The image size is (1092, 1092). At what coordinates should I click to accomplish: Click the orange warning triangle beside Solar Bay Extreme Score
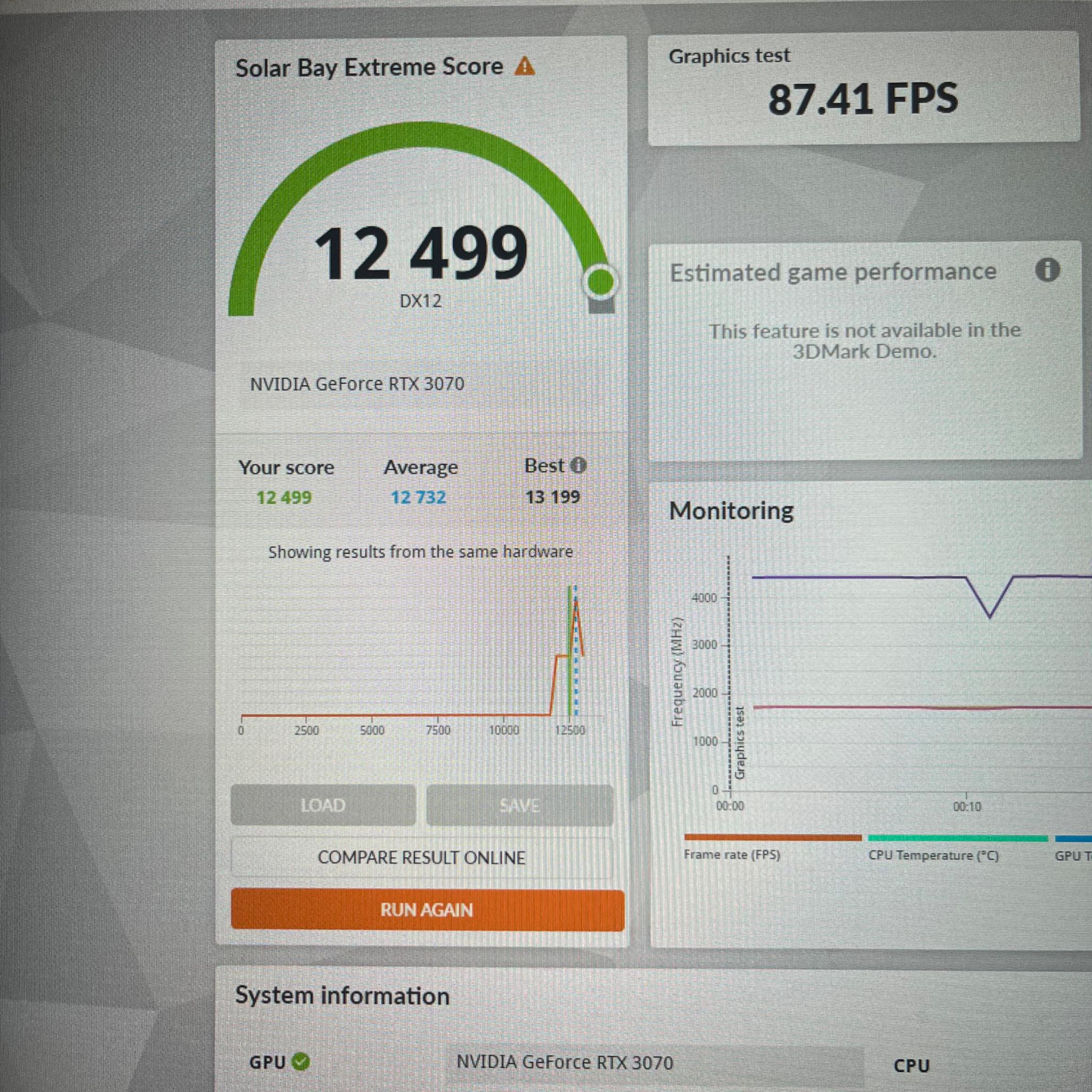tap(525, 67)
